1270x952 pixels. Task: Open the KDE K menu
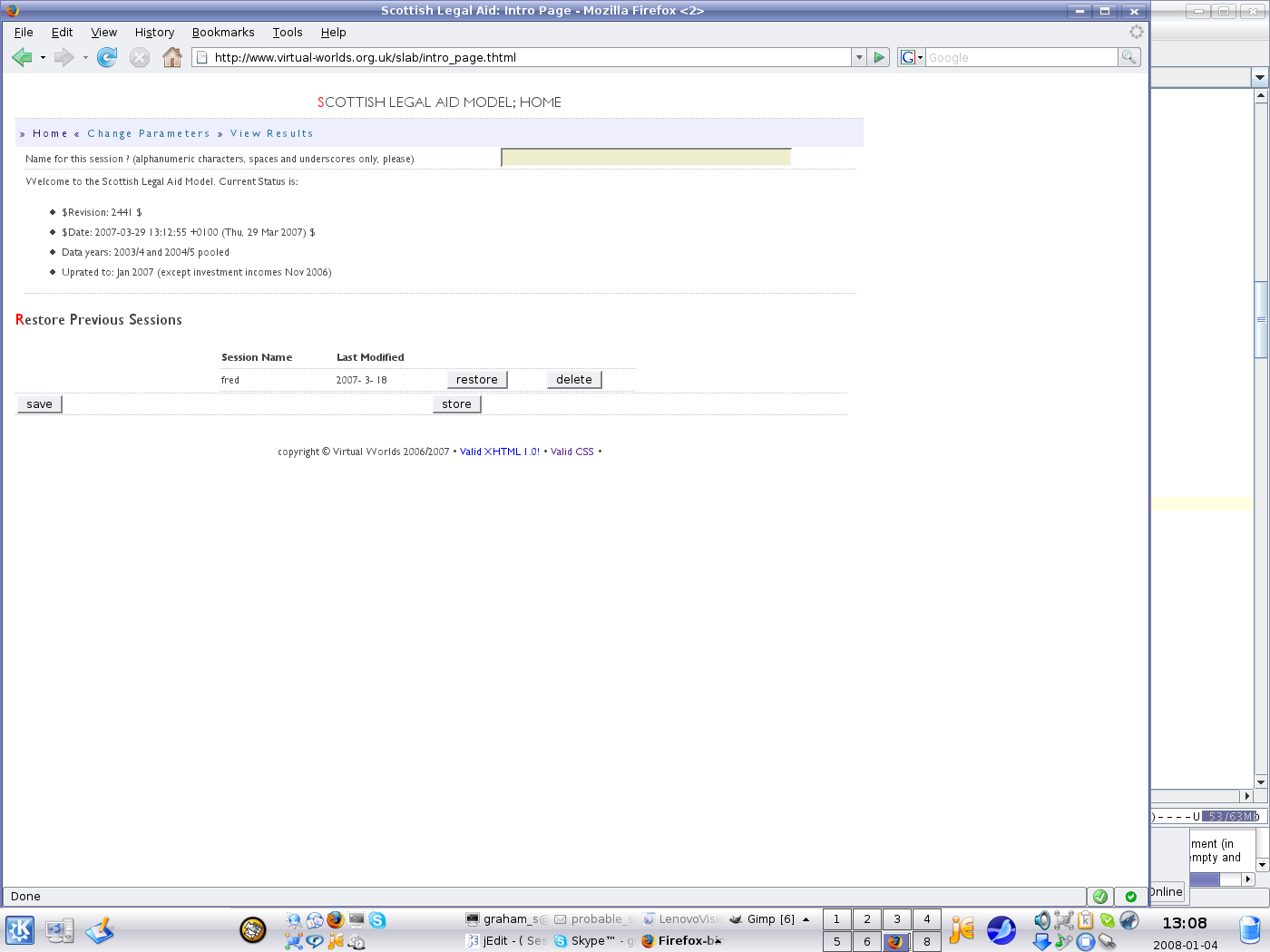20,930
